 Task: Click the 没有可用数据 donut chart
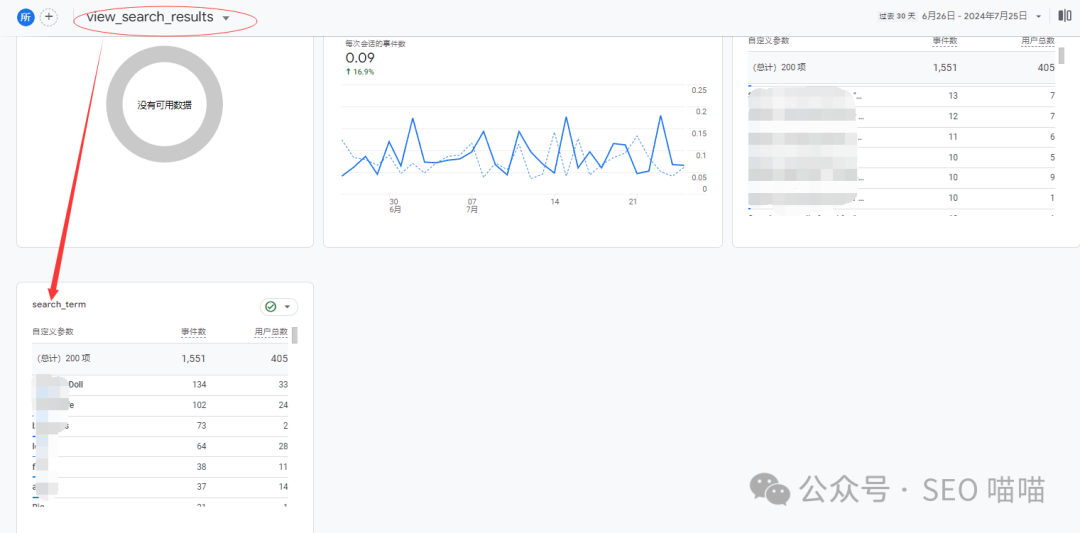164,105
